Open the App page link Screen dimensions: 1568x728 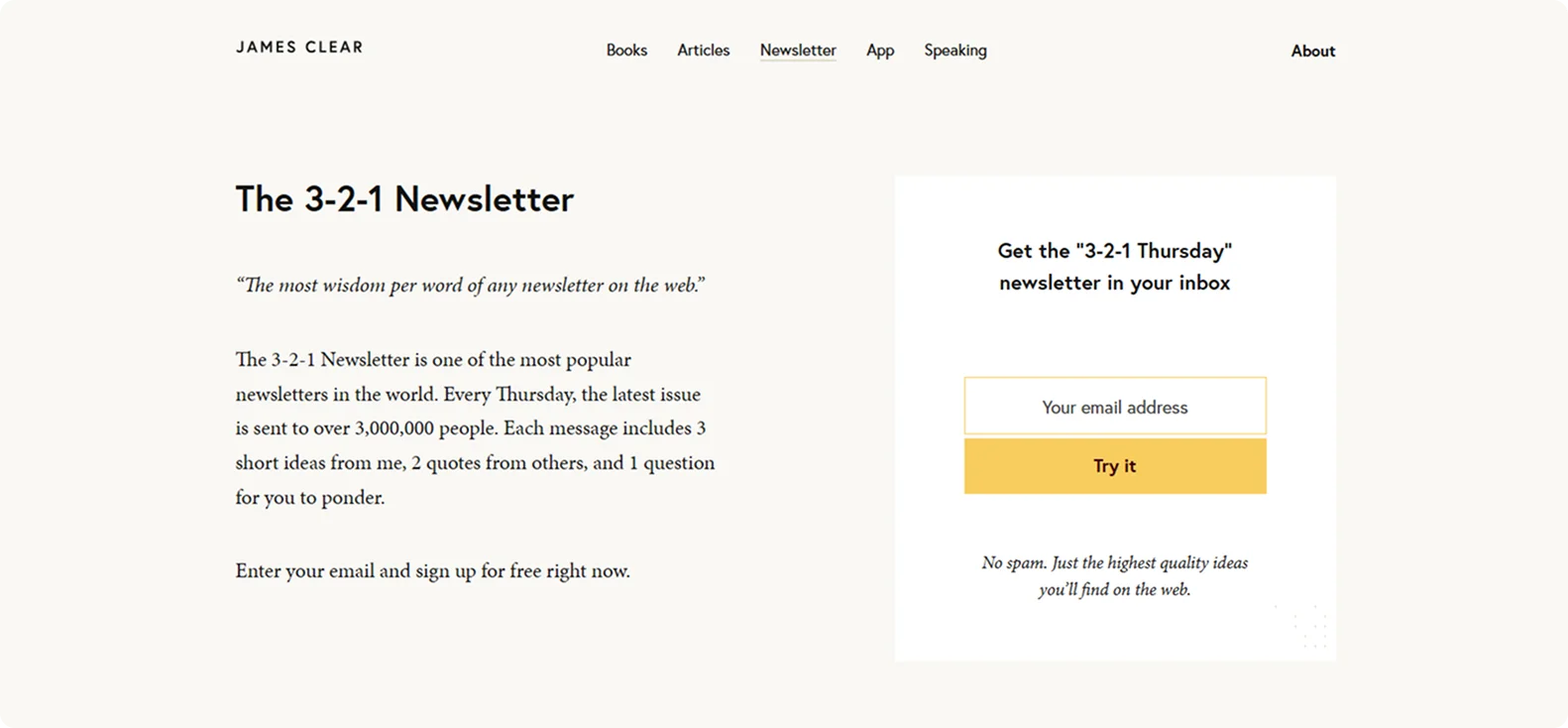[880, 51]
